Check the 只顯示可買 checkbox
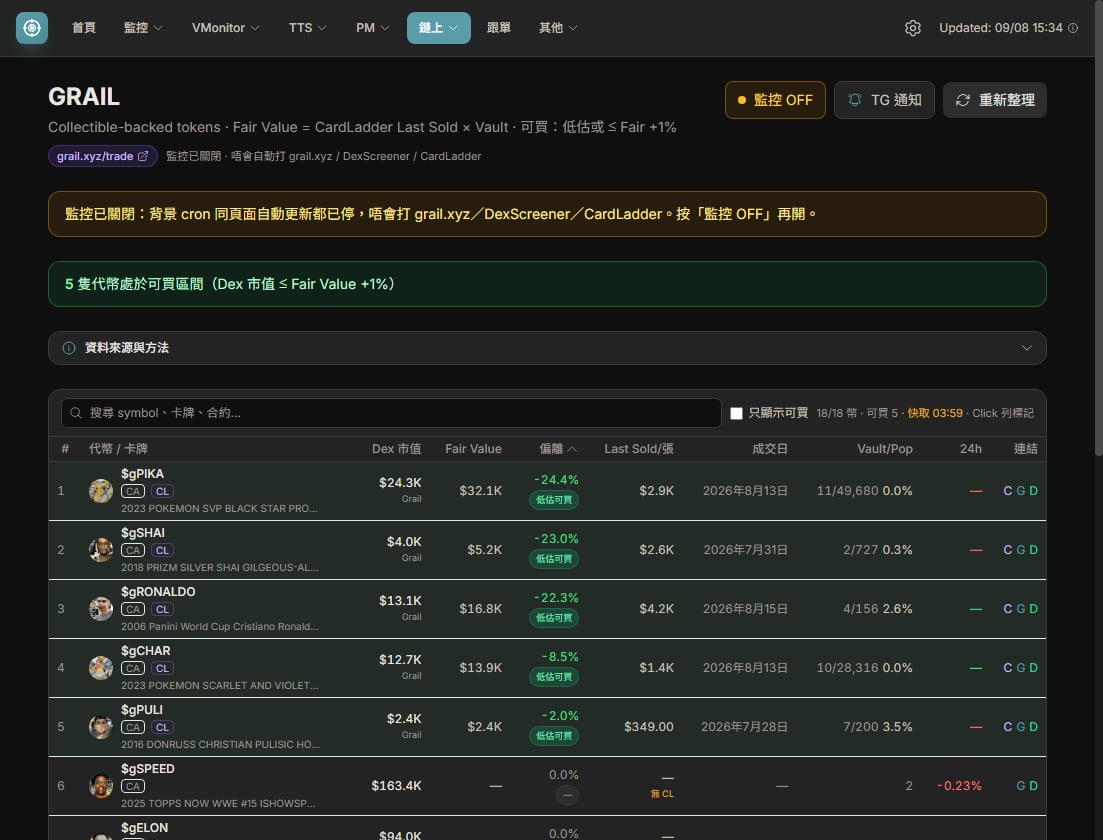This screenshot has height=840, width=1103. (737, 413)
